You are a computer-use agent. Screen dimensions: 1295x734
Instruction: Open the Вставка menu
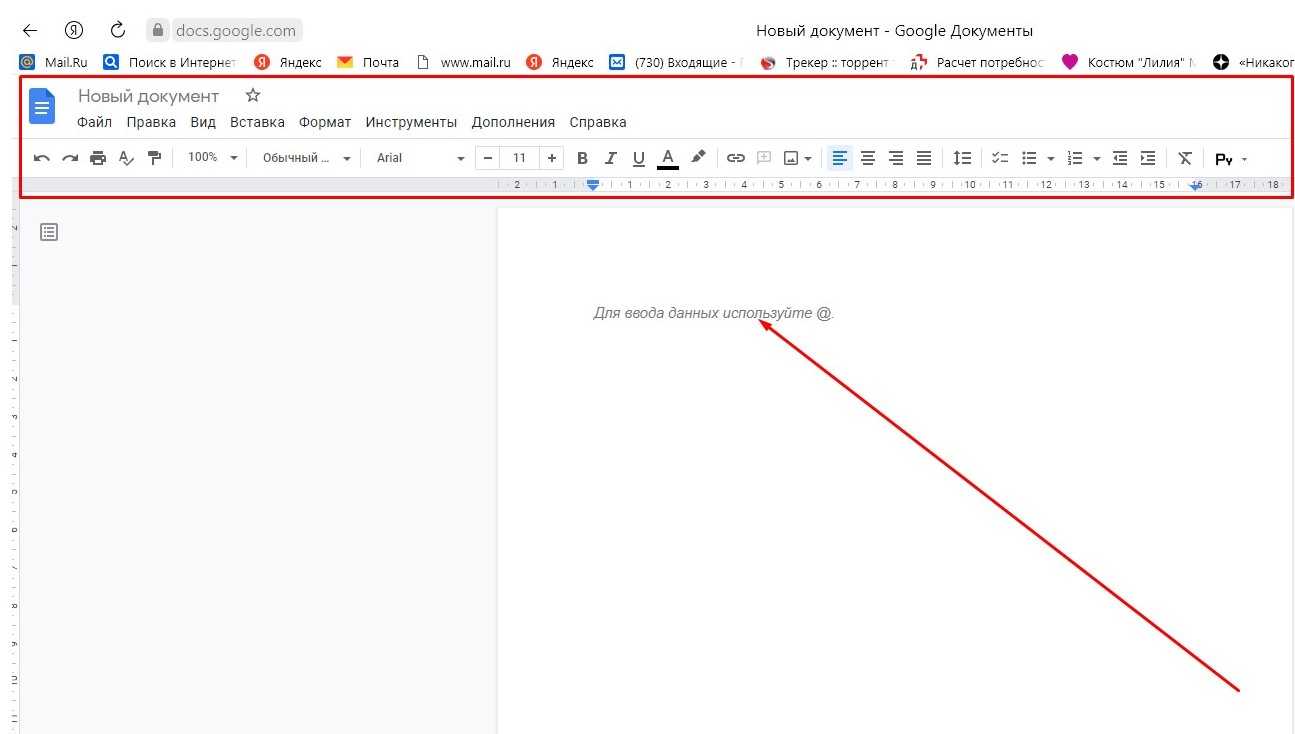pos(257,122)
